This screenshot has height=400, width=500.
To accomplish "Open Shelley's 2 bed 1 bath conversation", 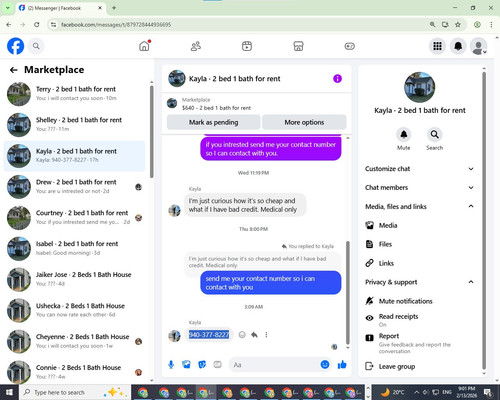I will click(75, 125).
